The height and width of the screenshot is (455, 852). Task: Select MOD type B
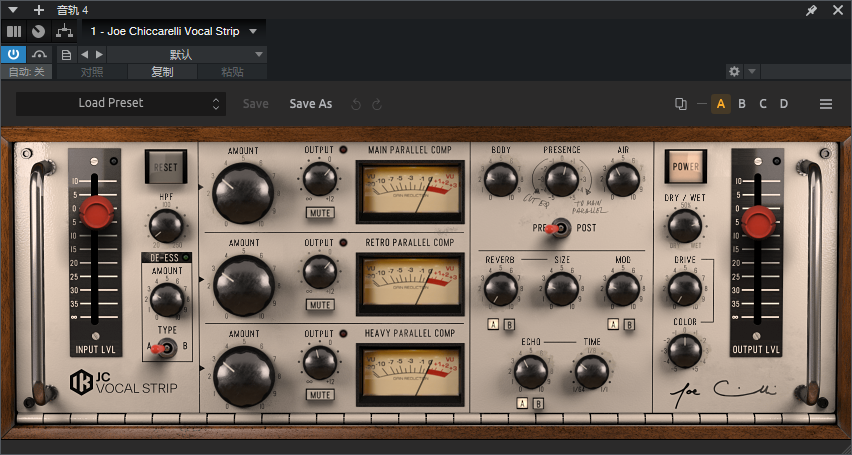pos(629,325)
